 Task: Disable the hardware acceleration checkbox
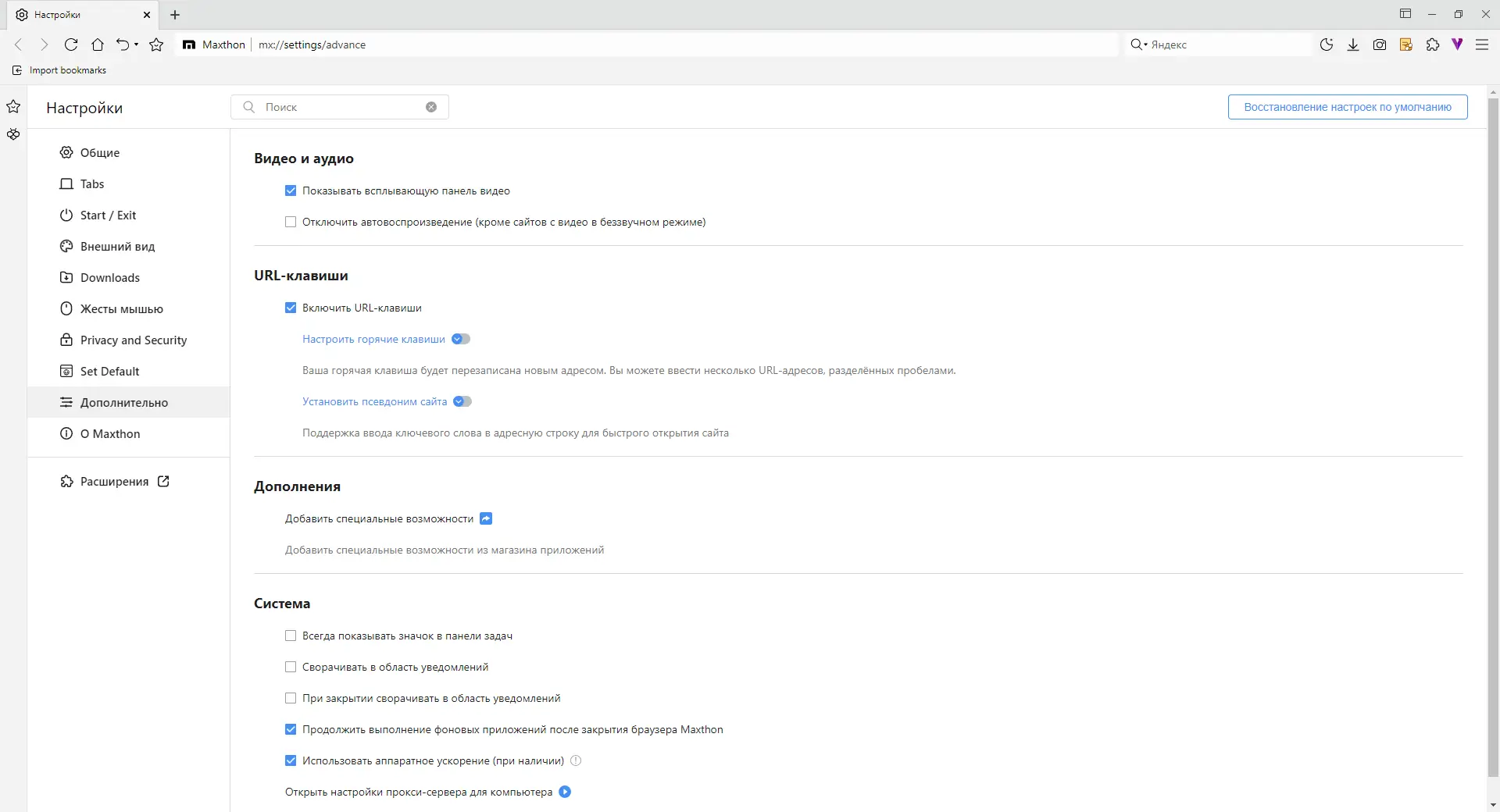point(291,760)
